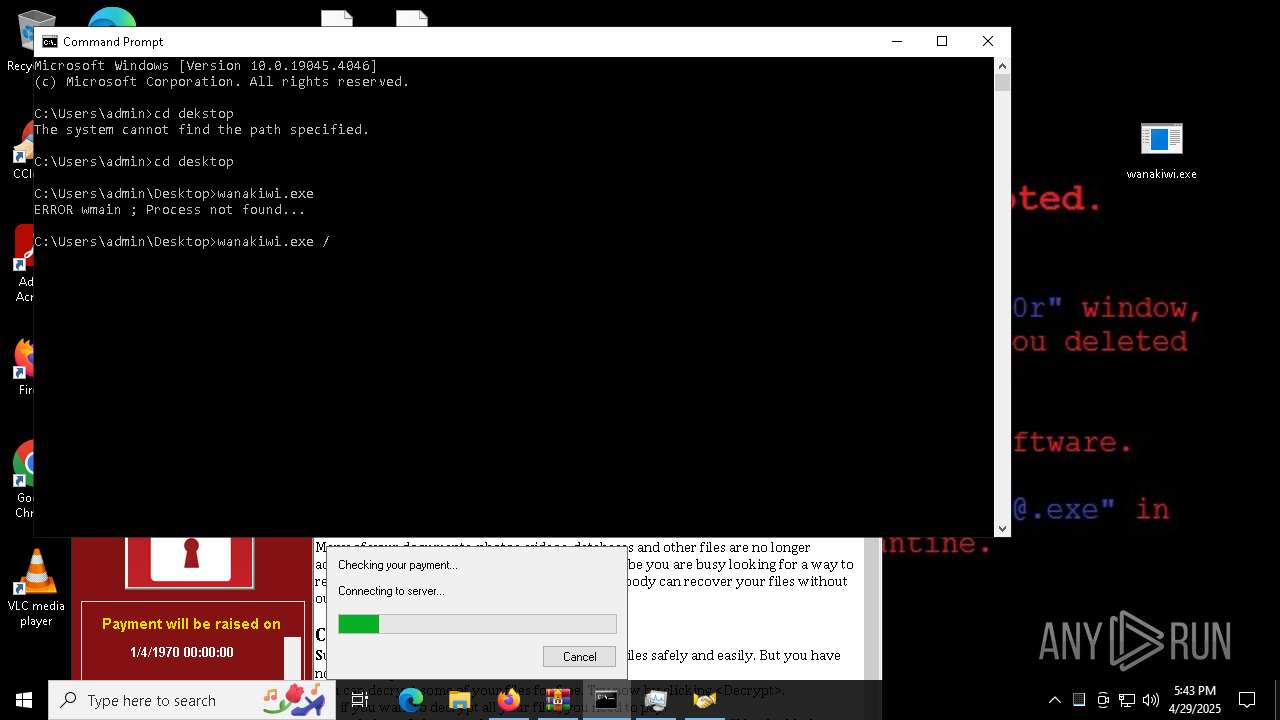
Task: Click 'ERROR wmain ; Process not found...' line
Action: 170,210
